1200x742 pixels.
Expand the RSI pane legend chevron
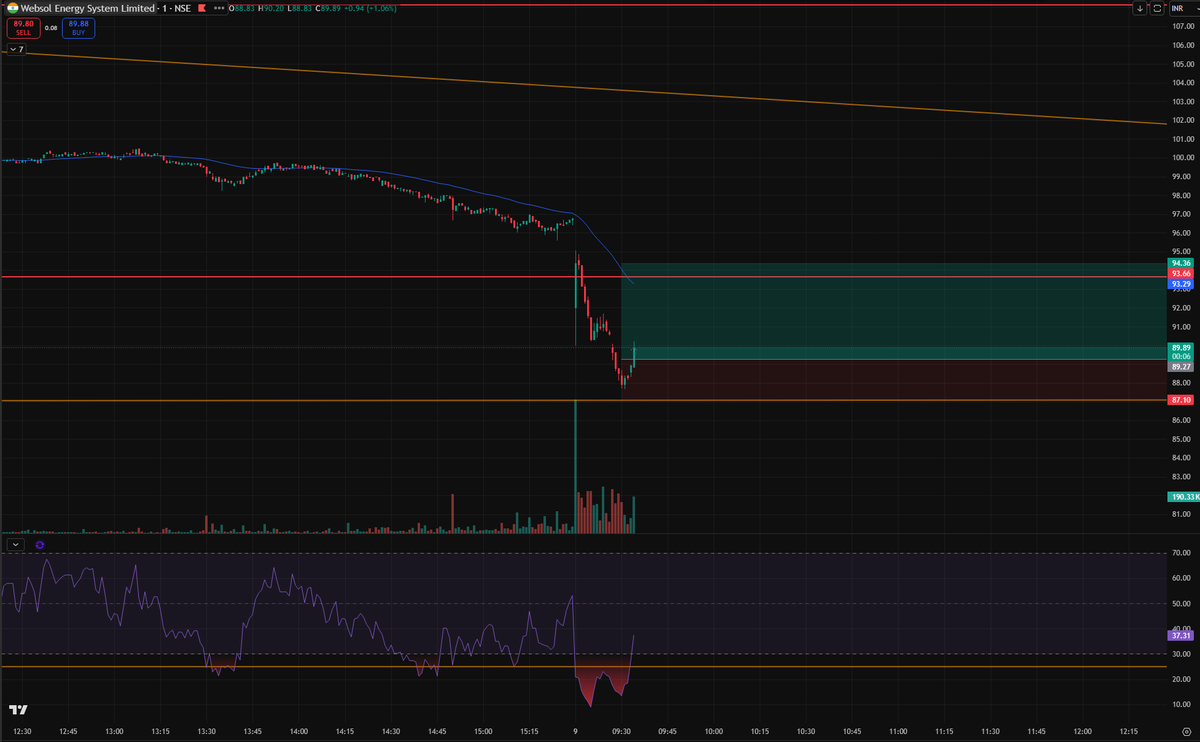coord(15,544)
